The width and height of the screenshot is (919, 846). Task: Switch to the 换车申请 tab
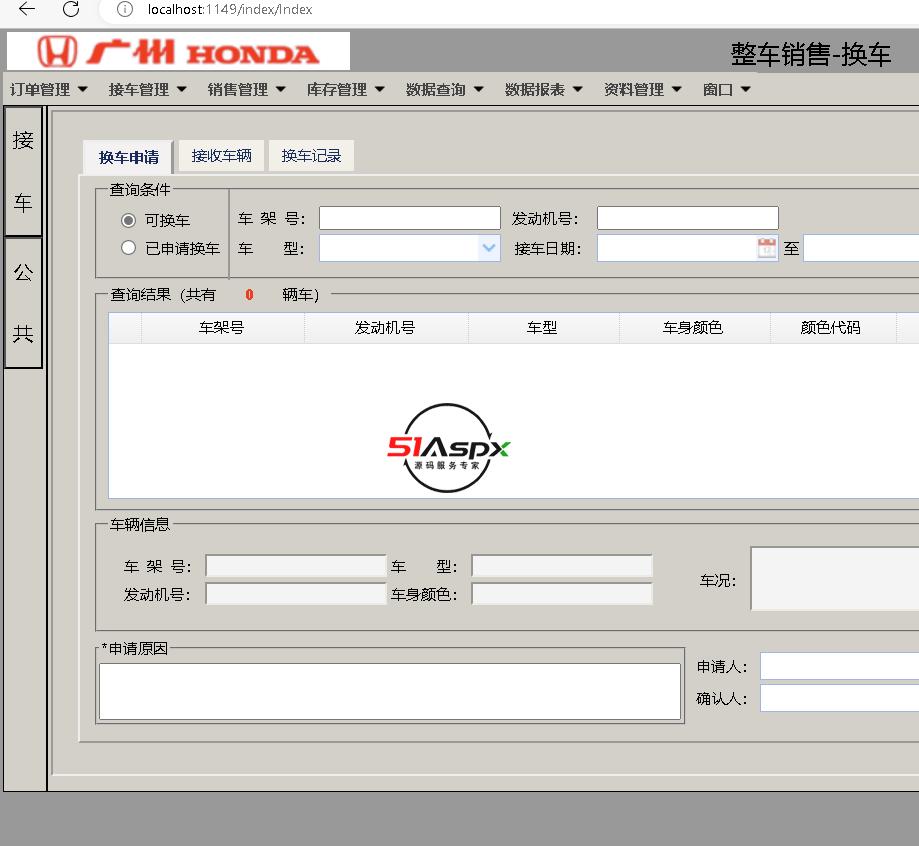(128, 157)
